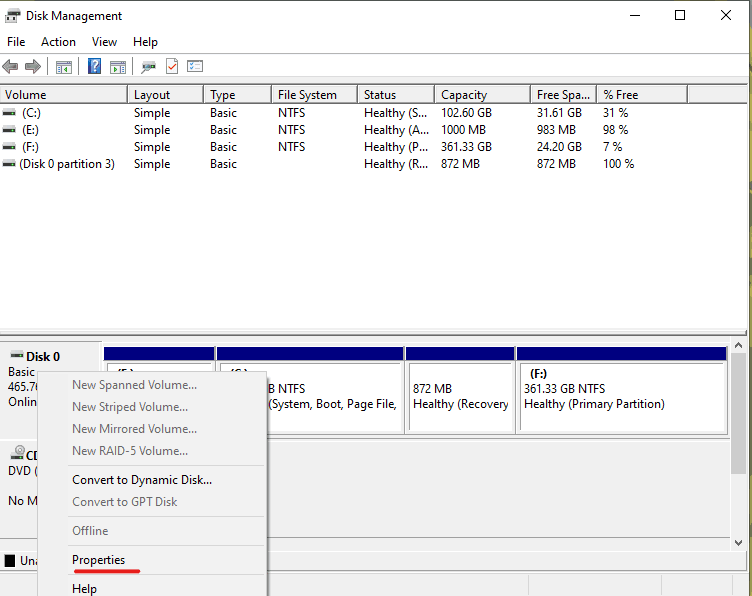Click the disk pane vertical scrollbar thumb

(739, 413)
